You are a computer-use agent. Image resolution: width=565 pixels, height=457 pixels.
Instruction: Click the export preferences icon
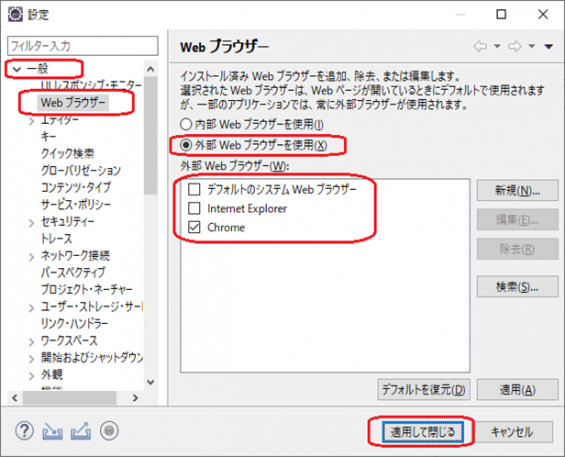pos(81,431)
